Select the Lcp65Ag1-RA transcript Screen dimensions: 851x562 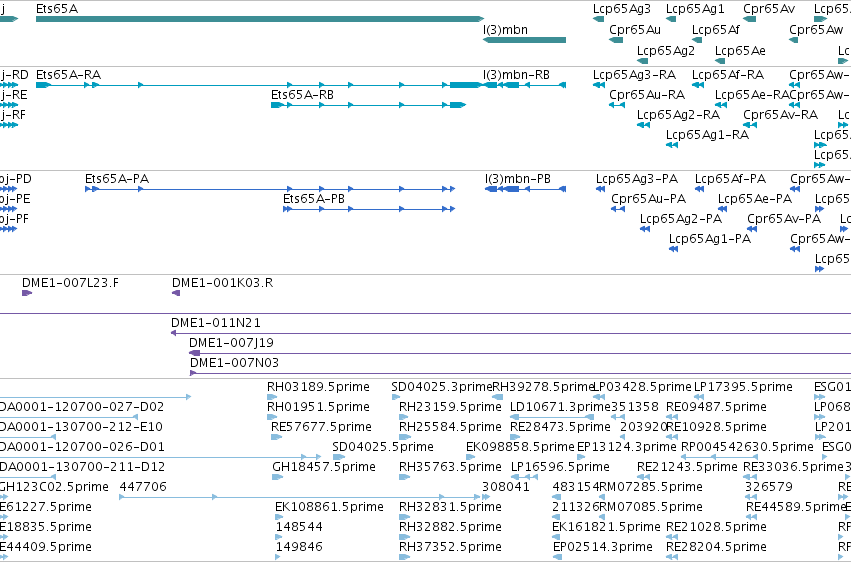672,145
